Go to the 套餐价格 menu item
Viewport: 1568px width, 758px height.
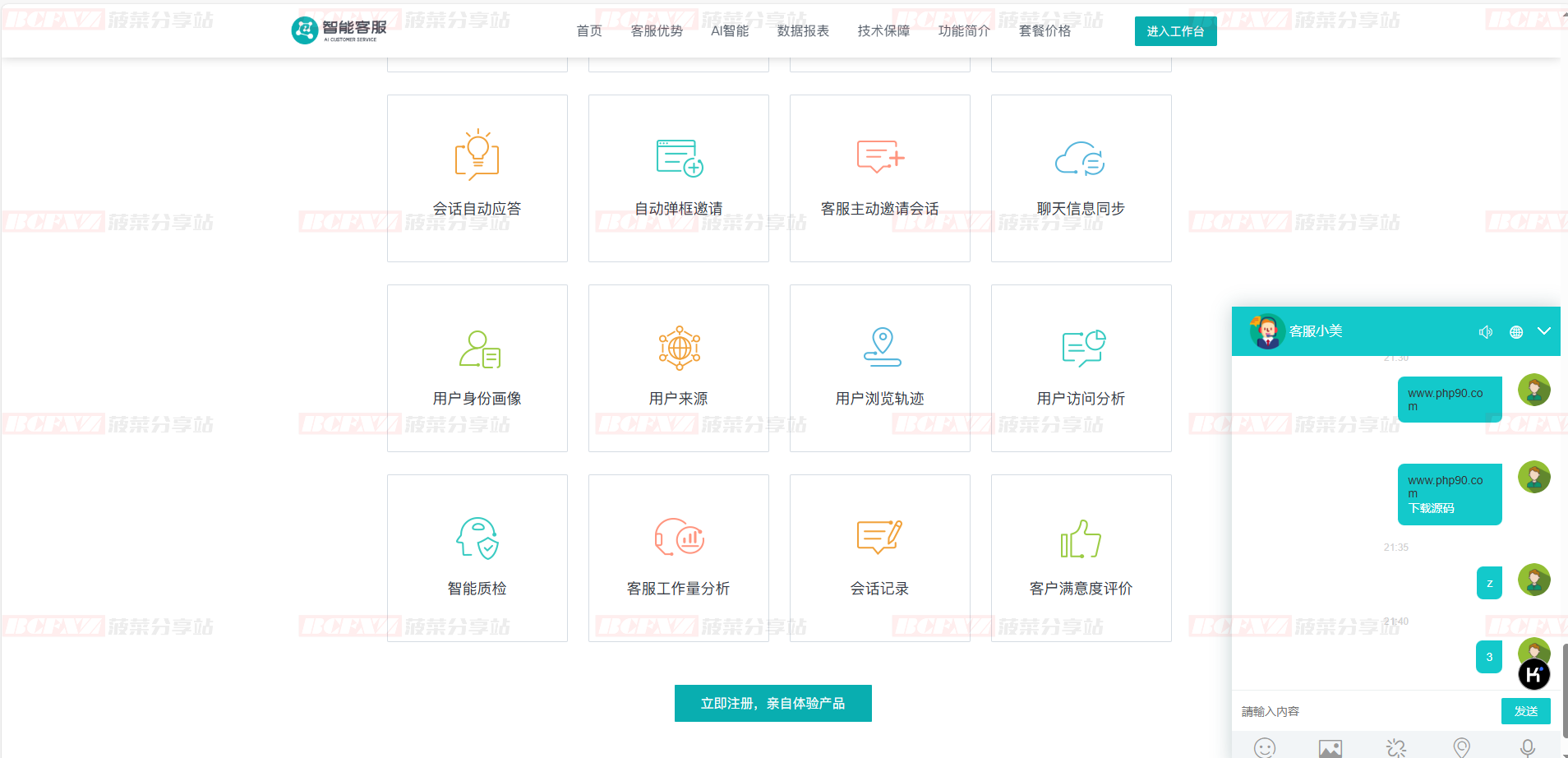click(1045, 31)
